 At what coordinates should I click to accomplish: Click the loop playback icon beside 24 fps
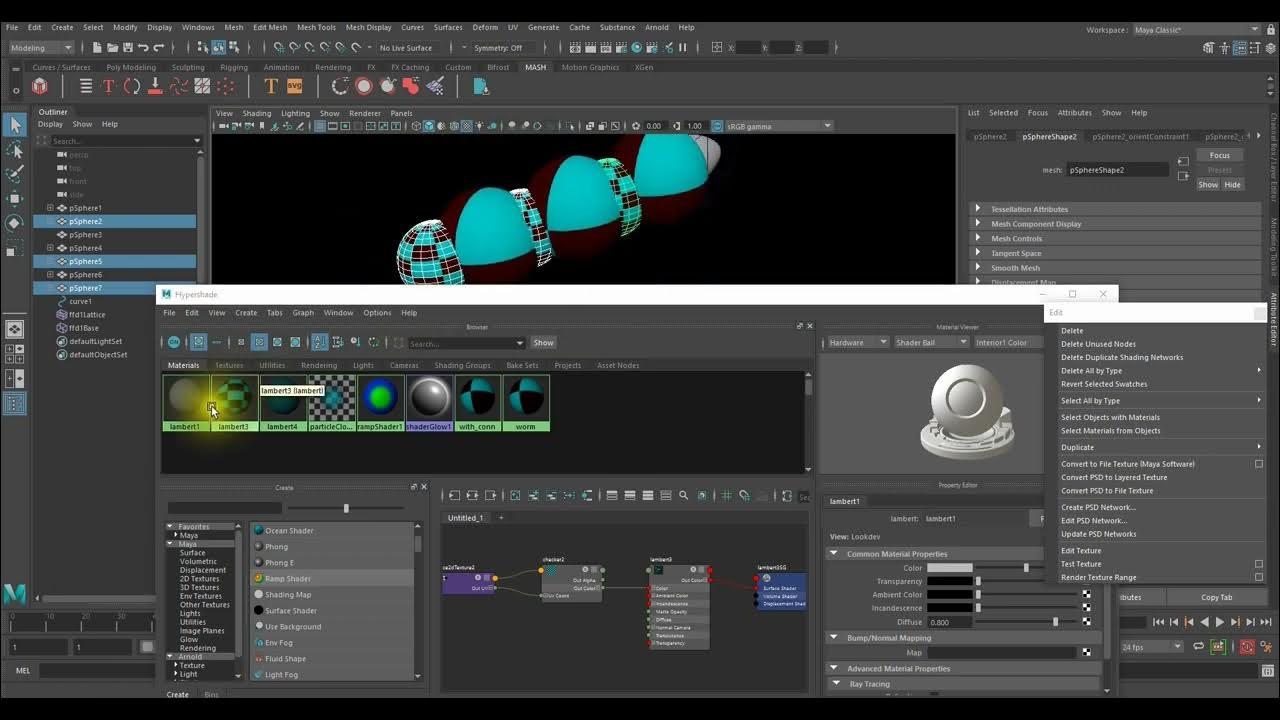pyautogui.click(x=1199, y=647)
